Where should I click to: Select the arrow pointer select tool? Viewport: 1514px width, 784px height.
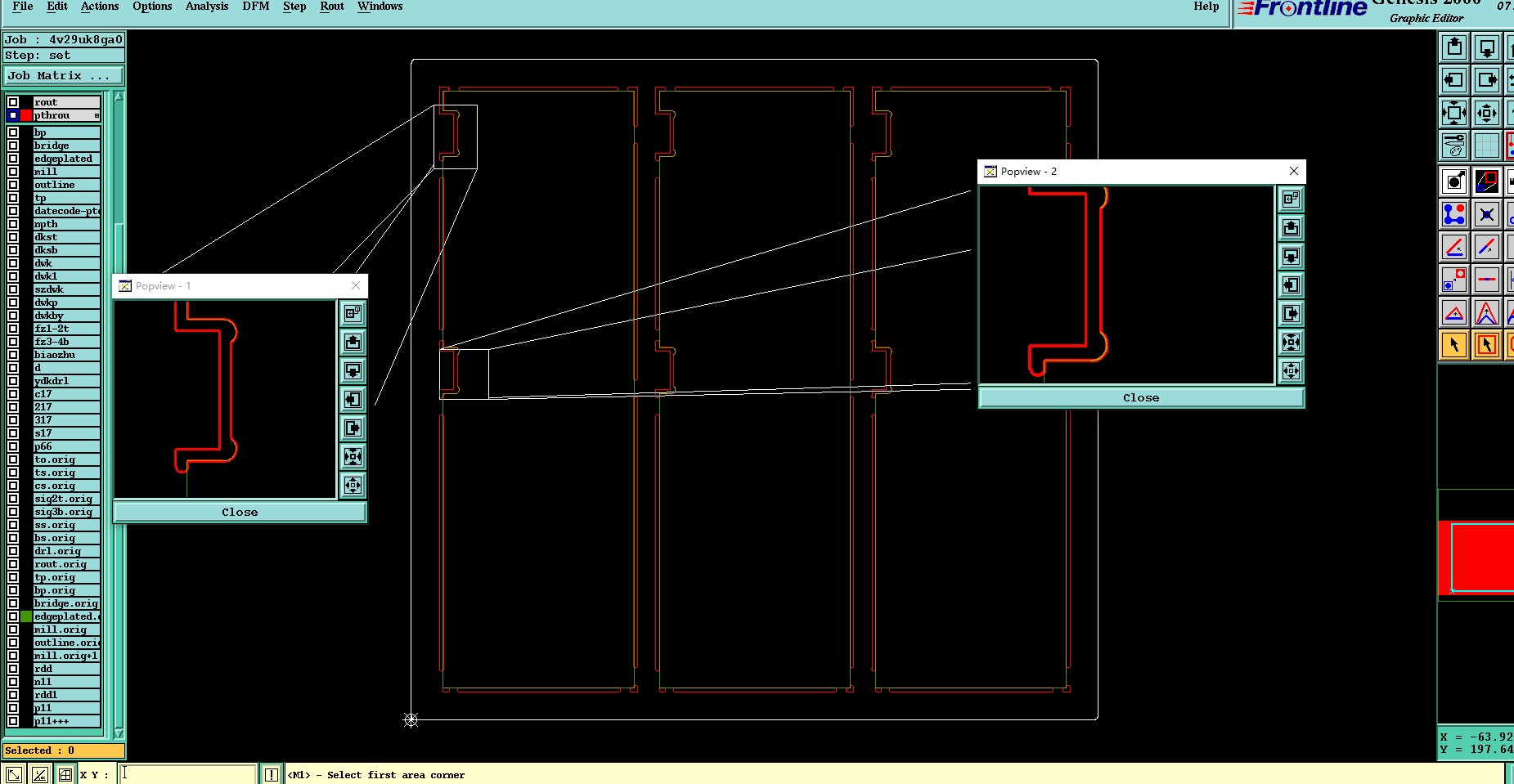[1454, 345]
